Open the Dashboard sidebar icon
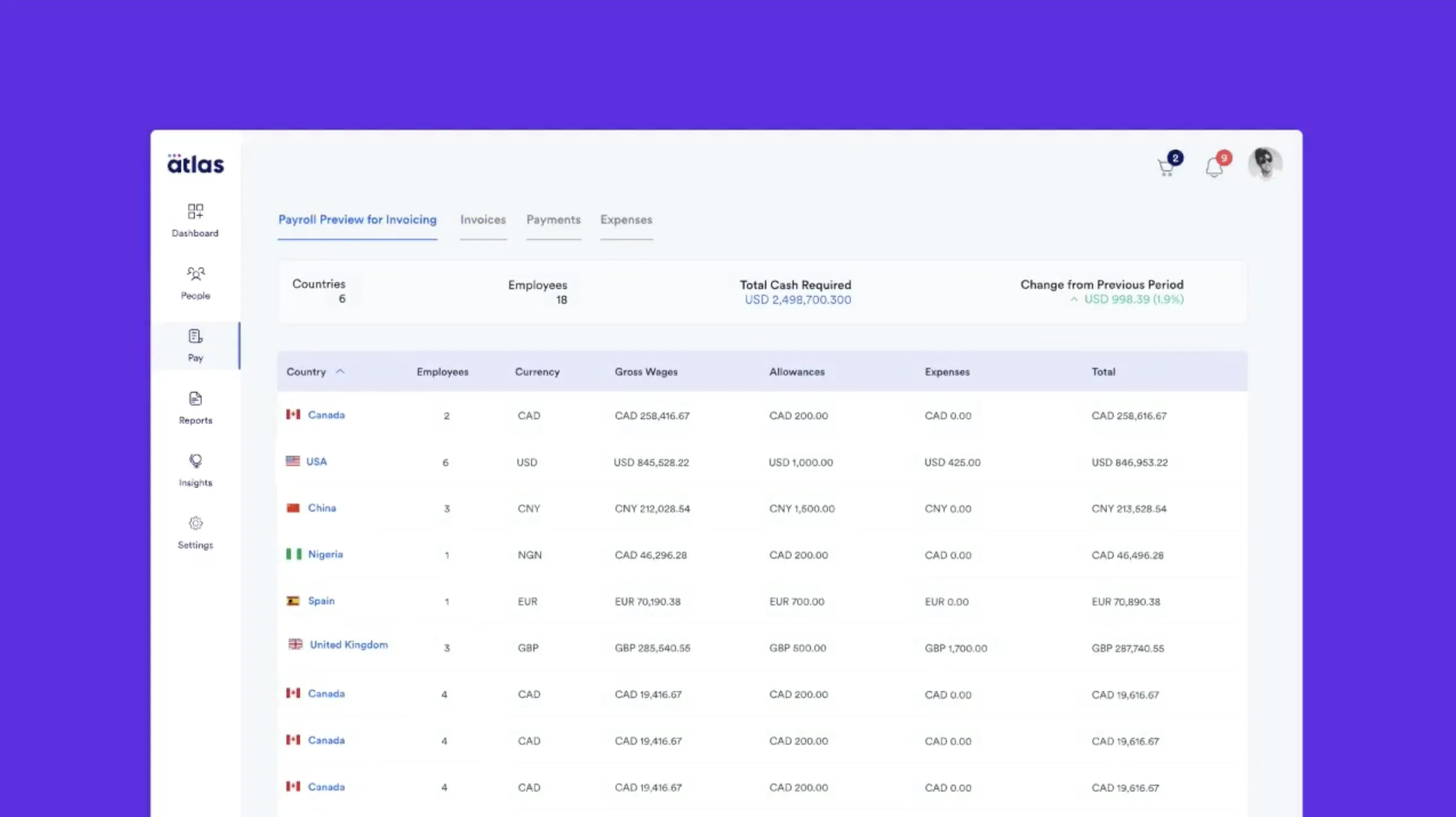The height and width of the screenshot is (817, 1456). (195, 211)
